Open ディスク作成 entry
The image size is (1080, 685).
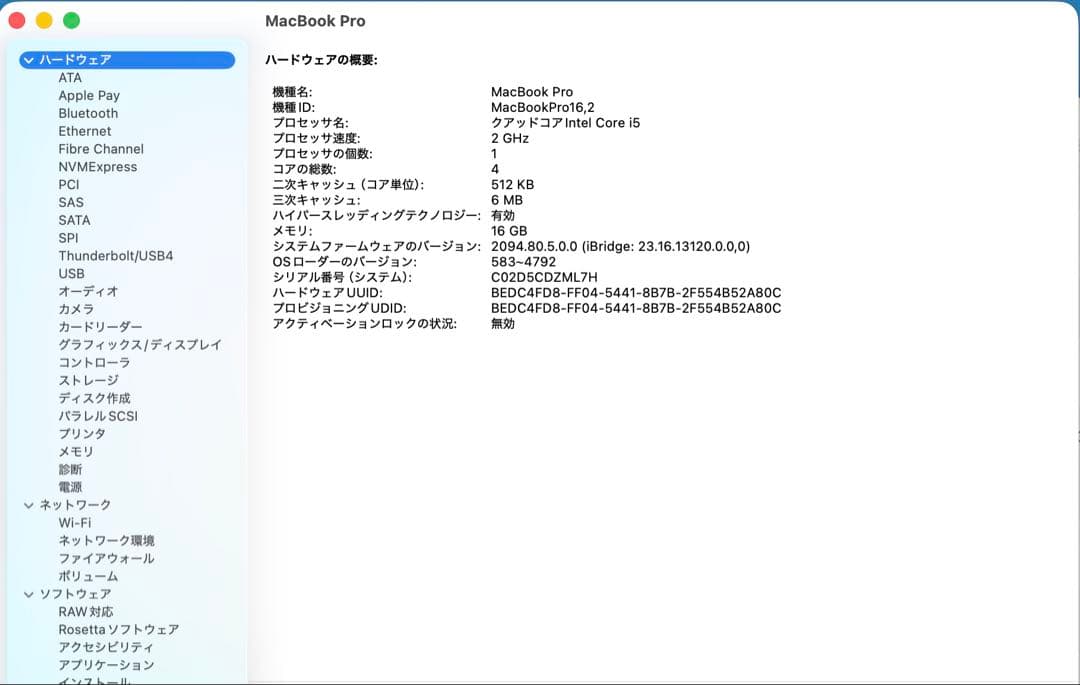click(94, 399)
